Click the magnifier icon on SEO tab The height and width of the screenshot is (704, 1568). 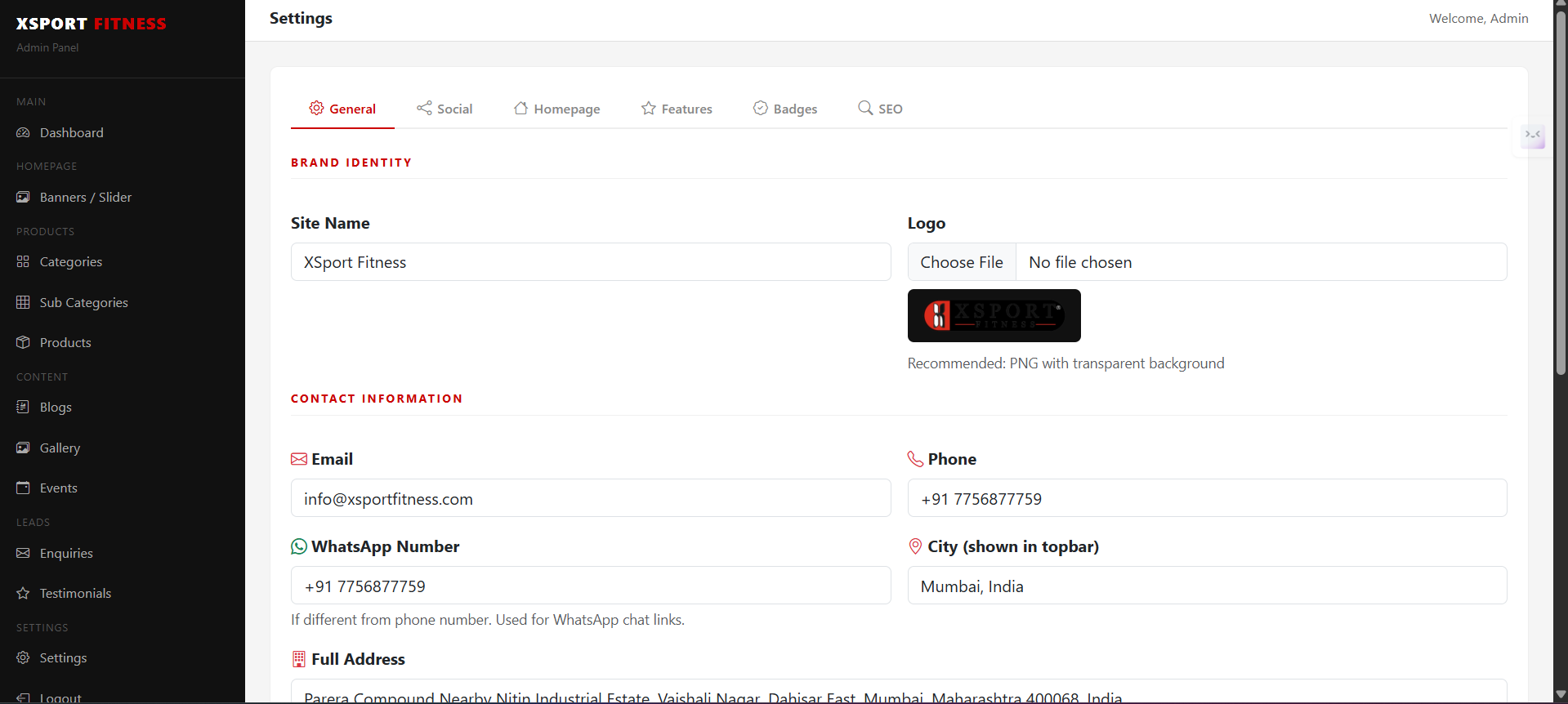tap(865, 108)
